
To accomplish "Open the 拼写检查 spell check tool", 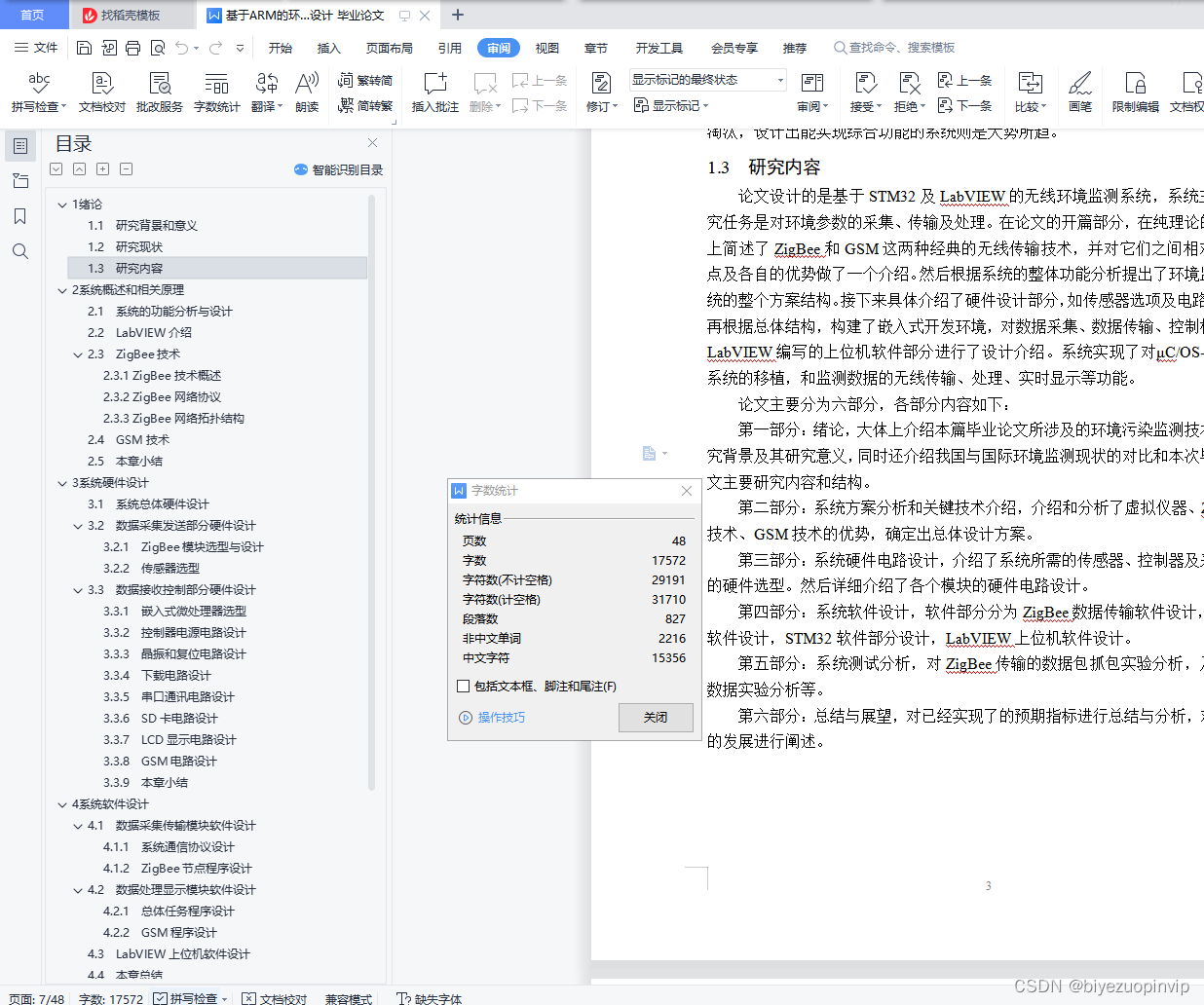I will pyautogui.click(x=39, y=93).
